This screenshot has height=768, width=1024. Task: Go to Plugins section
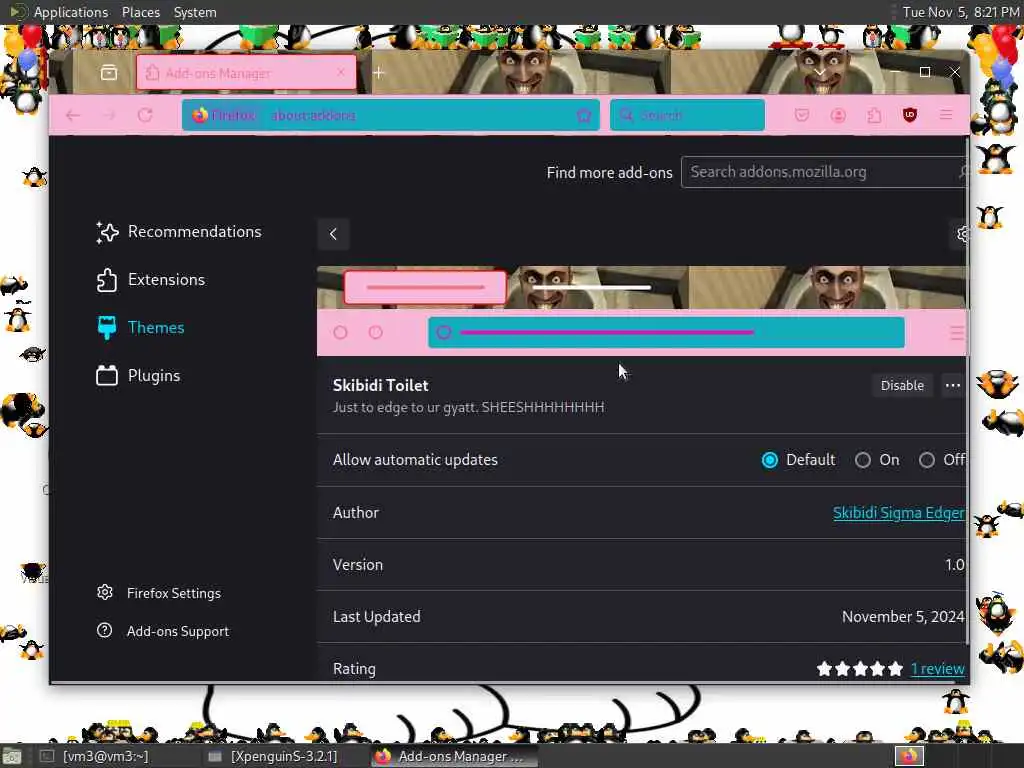click(x=138, y=376)
